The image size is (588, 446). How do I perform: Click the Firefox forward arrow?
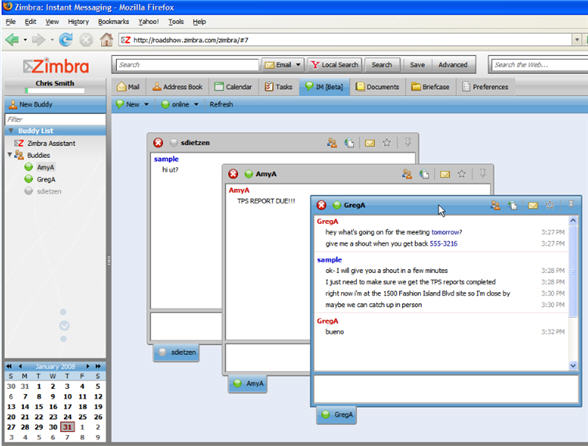click(x=39, y=39)
